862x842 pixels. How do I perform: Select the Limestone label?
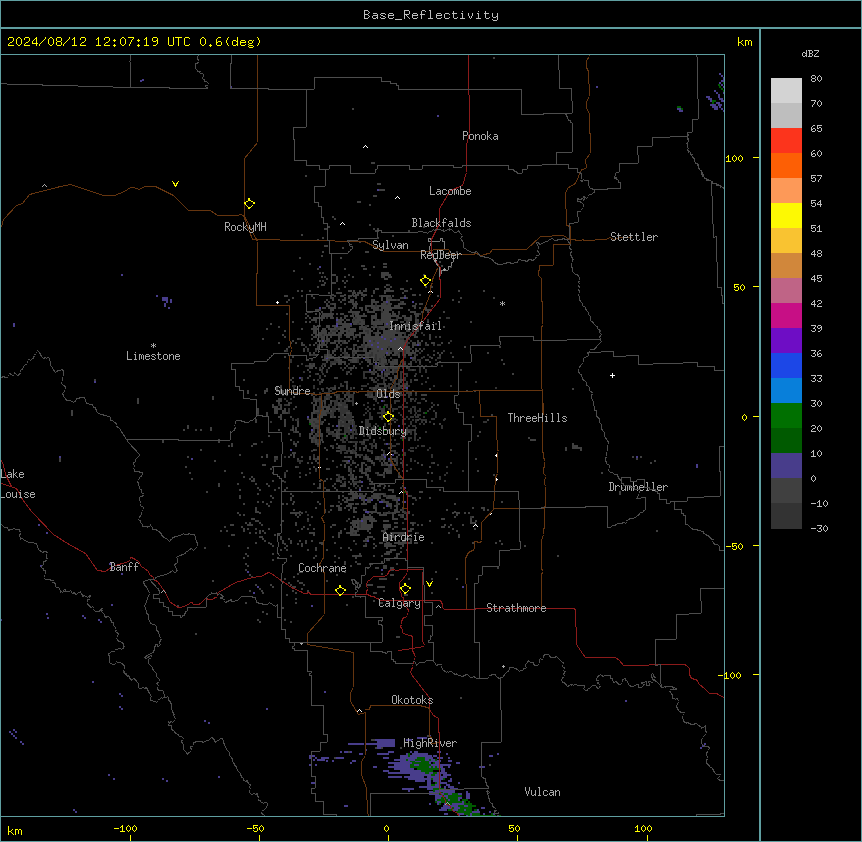153,356
